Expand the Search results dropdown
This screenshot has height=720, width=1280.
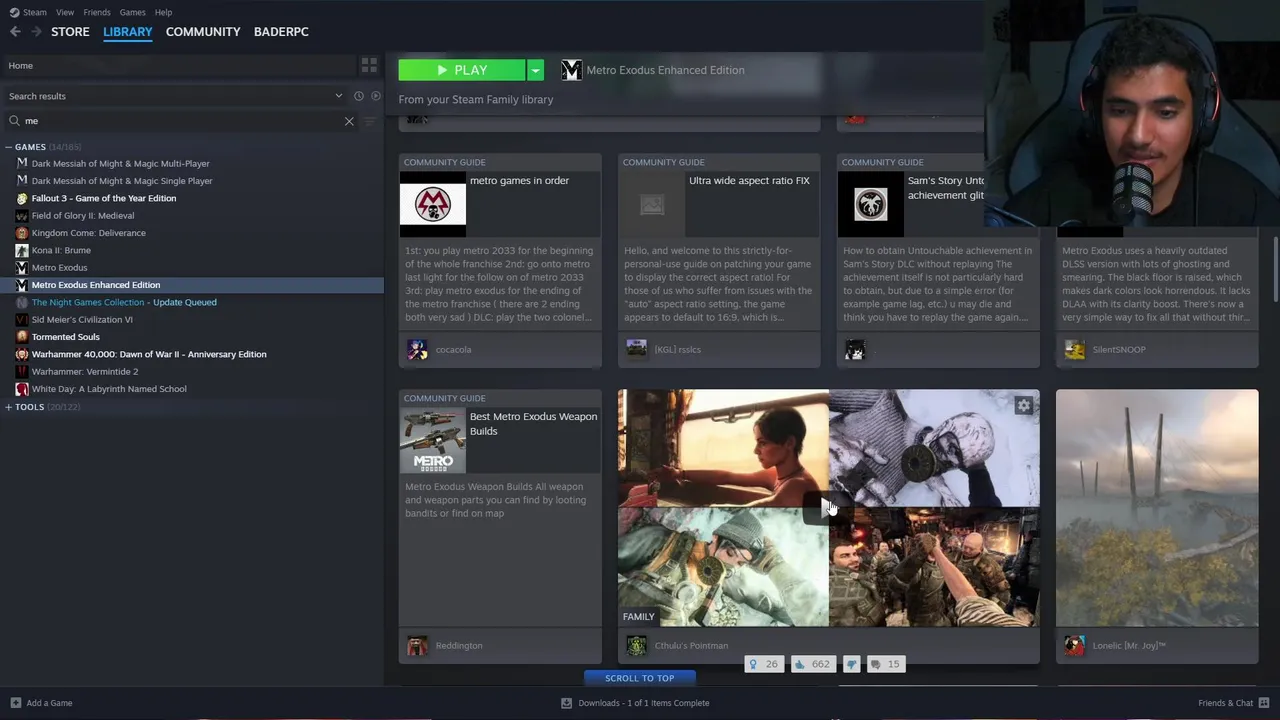coord(338,96)
